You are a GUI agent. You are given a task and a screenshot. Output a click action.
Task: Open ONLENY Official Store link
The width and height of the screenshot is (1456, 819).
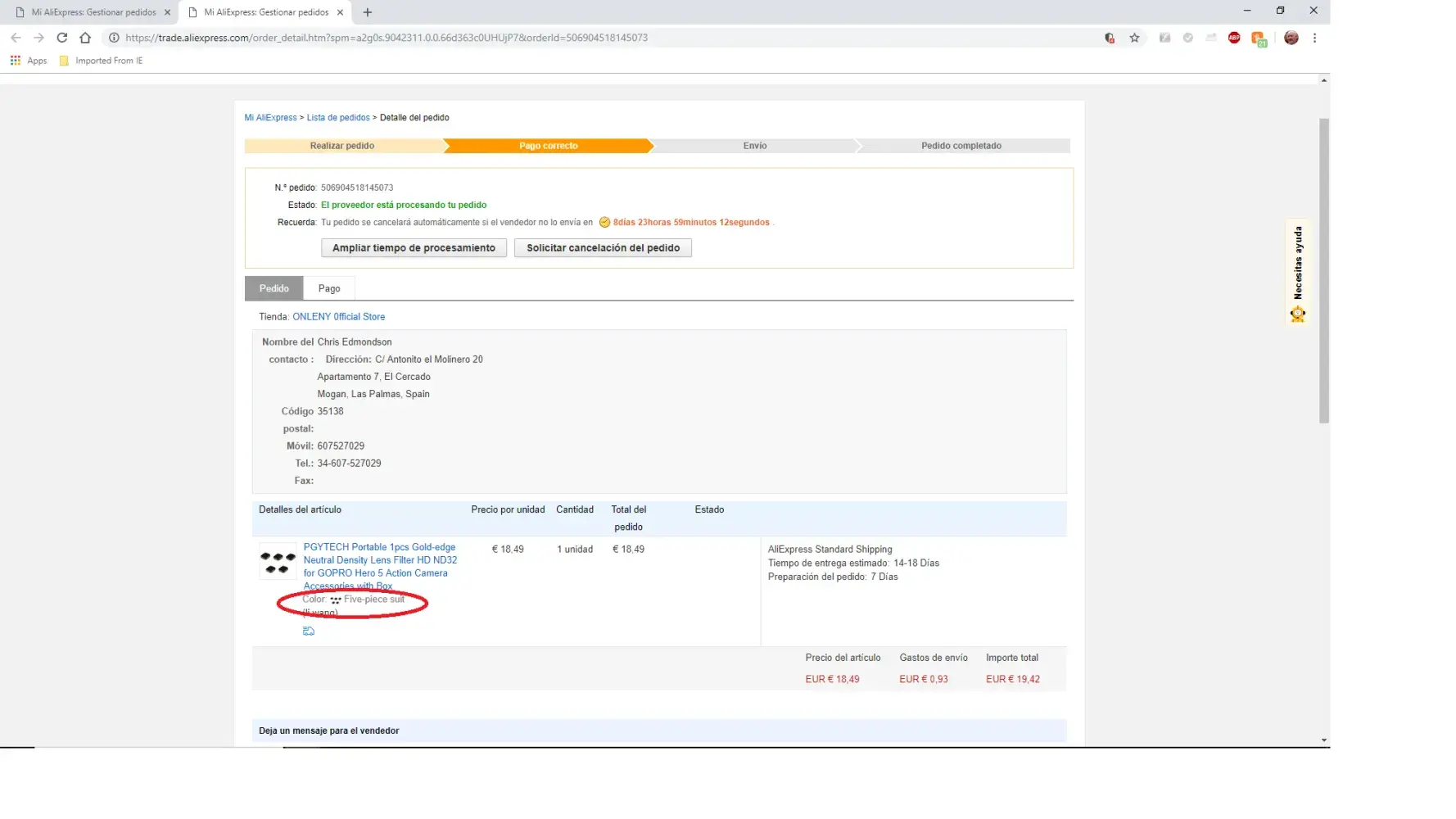coord(338,317)
